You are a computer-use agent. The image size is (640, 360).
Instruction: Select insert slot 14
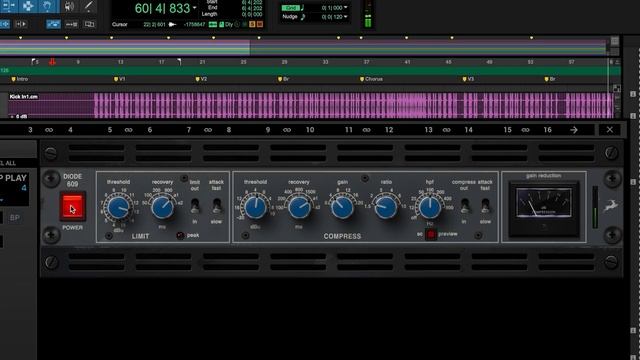469,130
